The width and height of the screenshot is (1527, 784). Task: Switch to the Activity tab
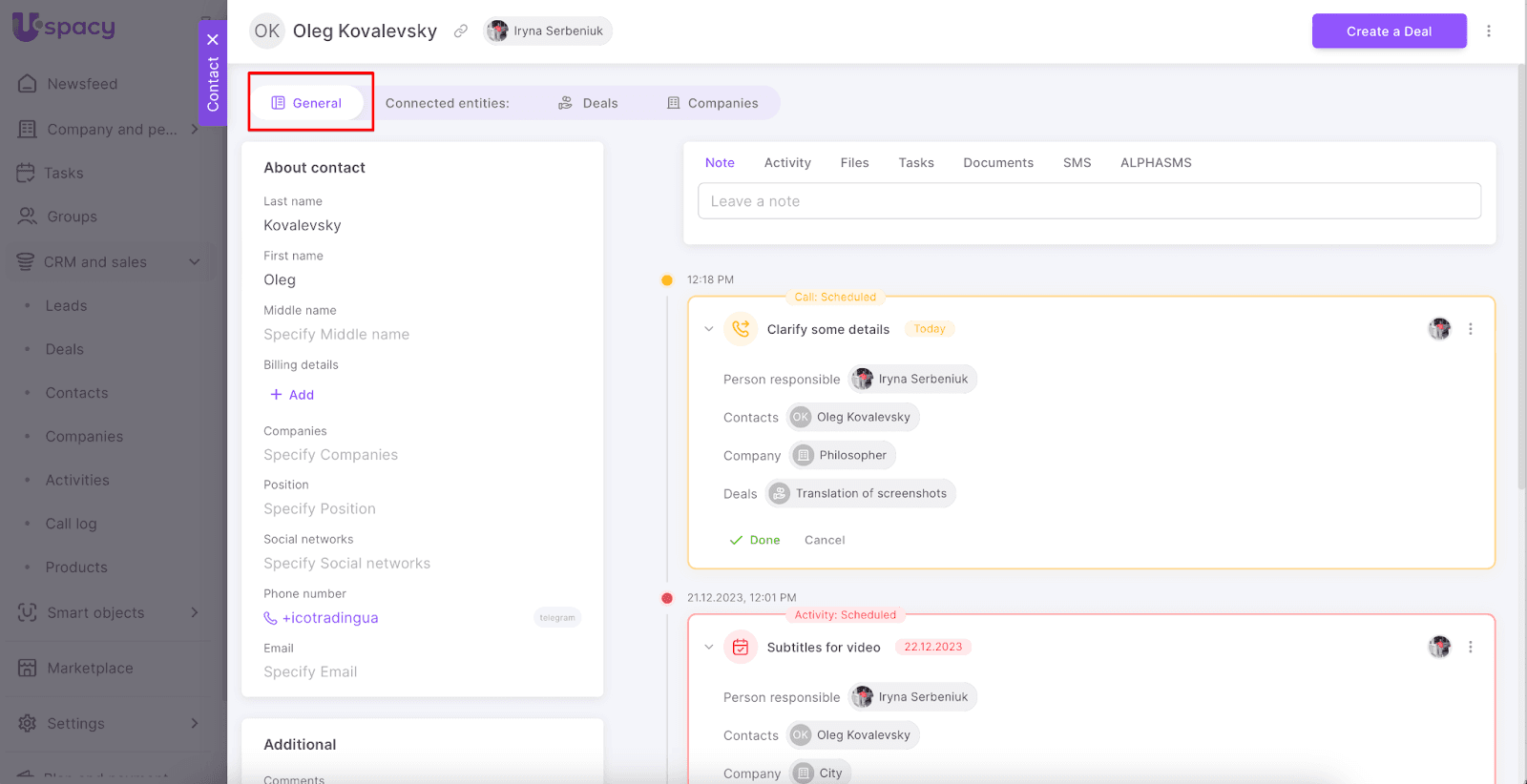click(787, 163)
